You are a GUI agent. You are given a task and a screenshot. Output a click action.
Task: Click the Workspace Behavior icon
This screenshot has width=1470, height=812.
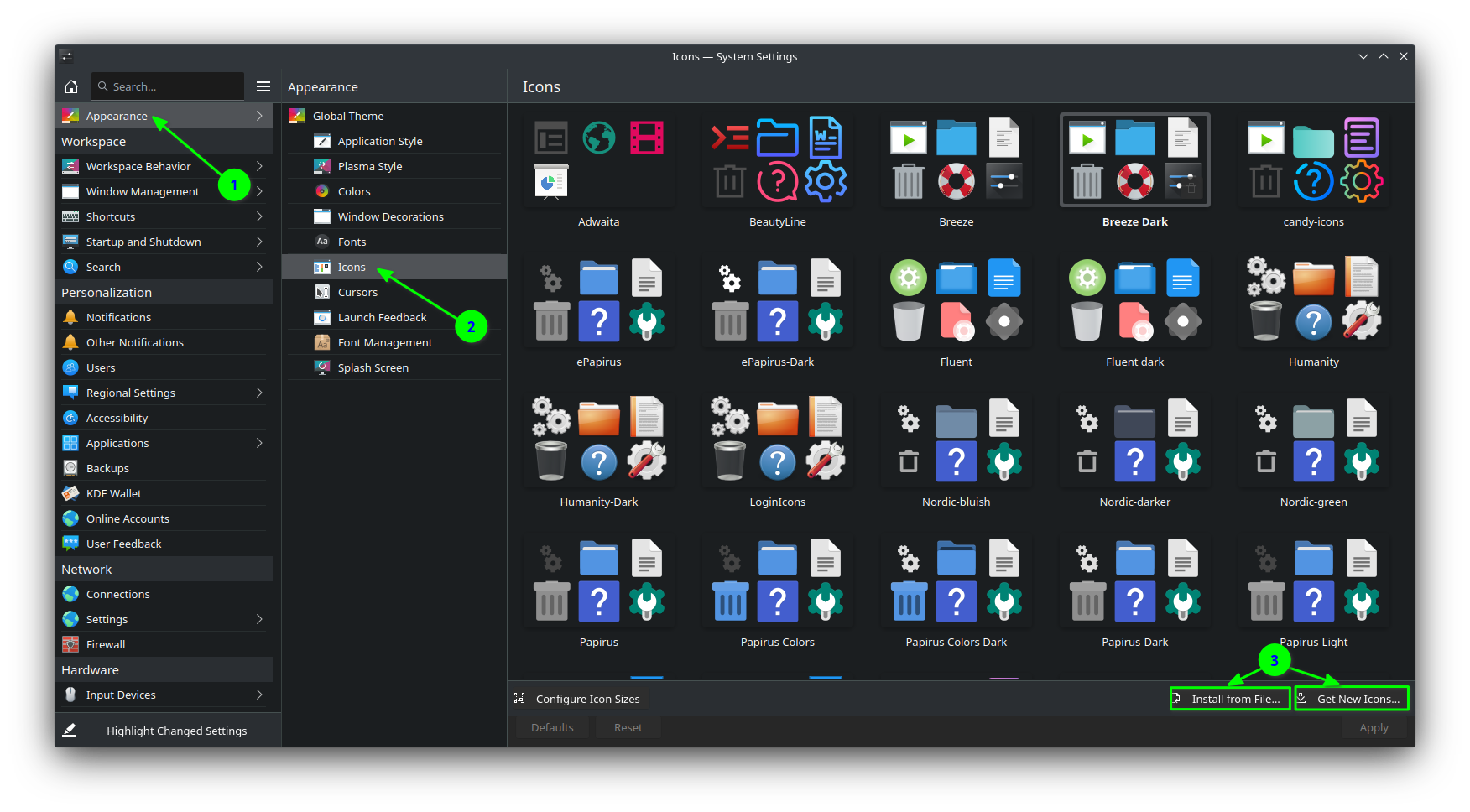pos(70,166)
